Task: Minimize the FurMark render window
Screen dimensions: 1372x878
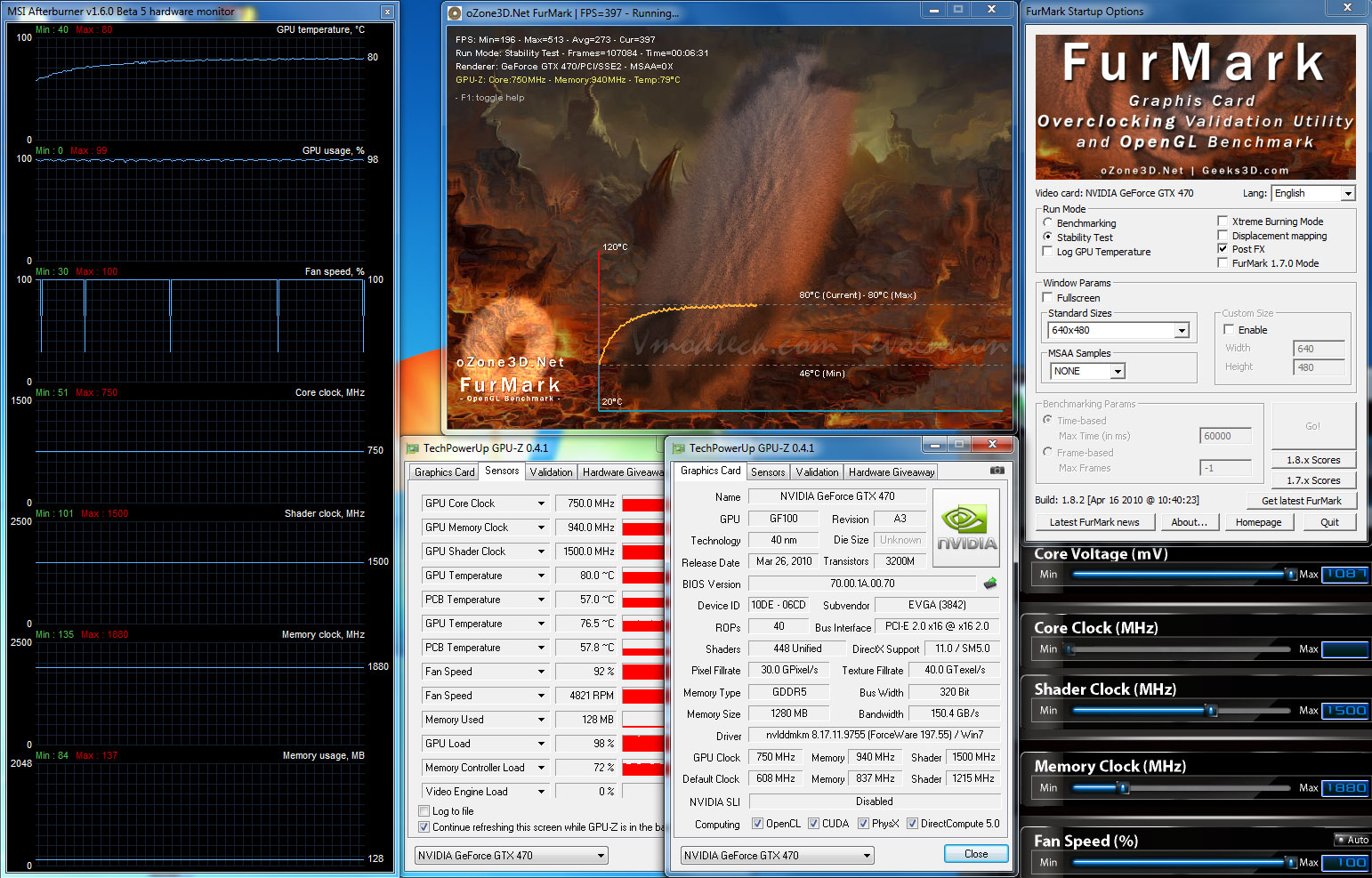Action: coord(933,9)
